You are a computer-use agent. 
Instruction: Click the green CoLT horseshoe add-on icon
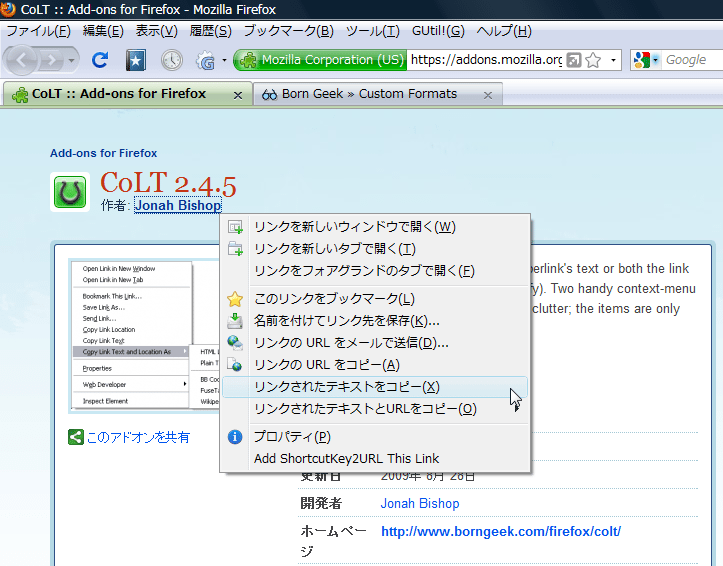point(70,192)
